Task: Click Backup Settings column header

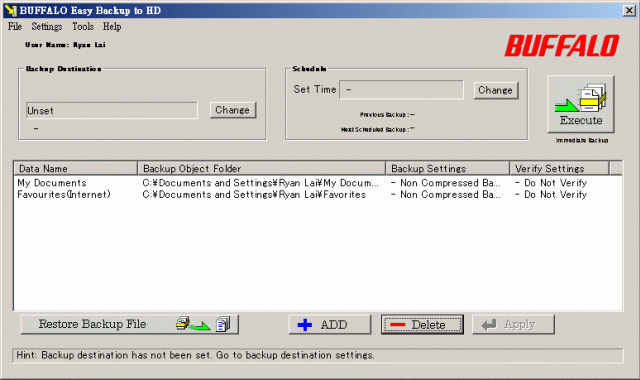Action: (448, 169)
